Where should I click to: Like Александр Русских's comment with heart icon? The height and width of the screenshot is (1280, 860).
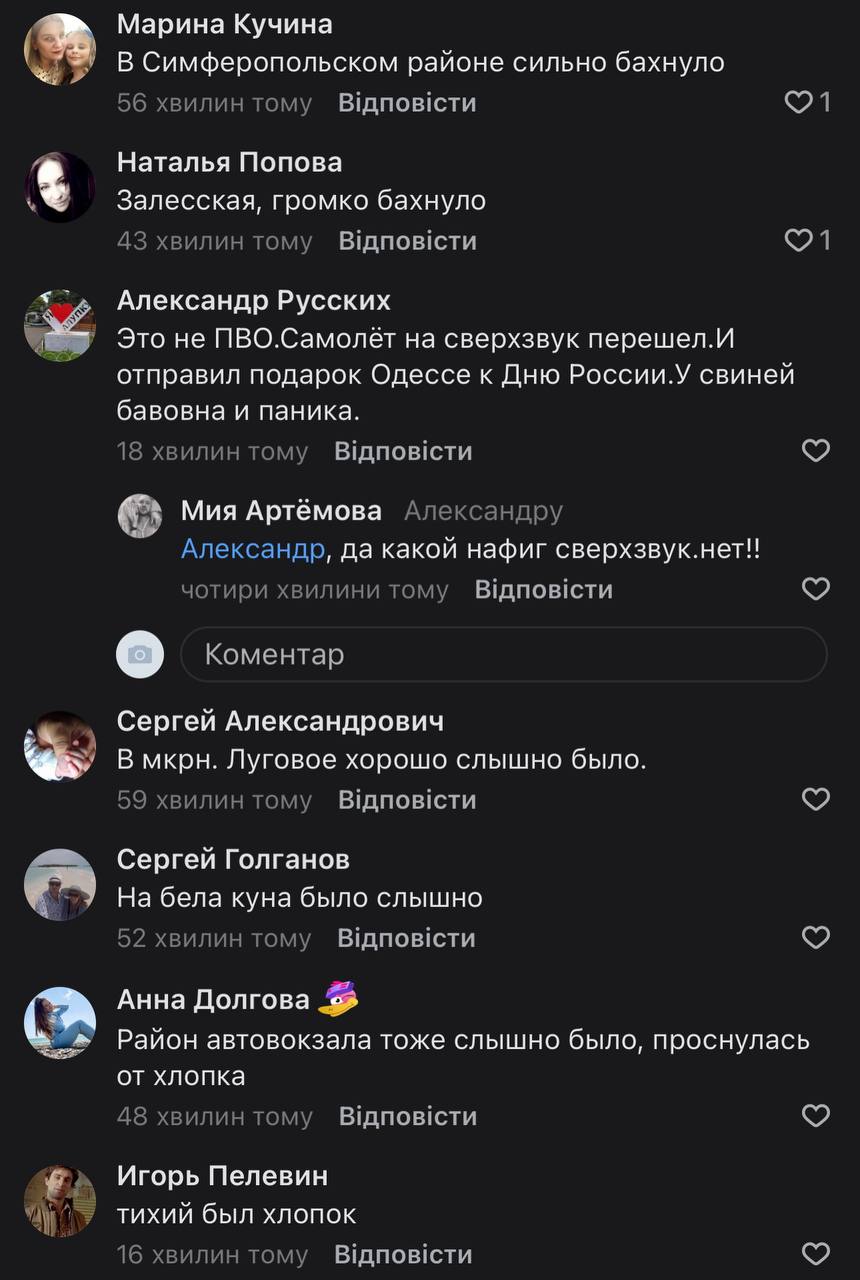[x=816, y=451]
